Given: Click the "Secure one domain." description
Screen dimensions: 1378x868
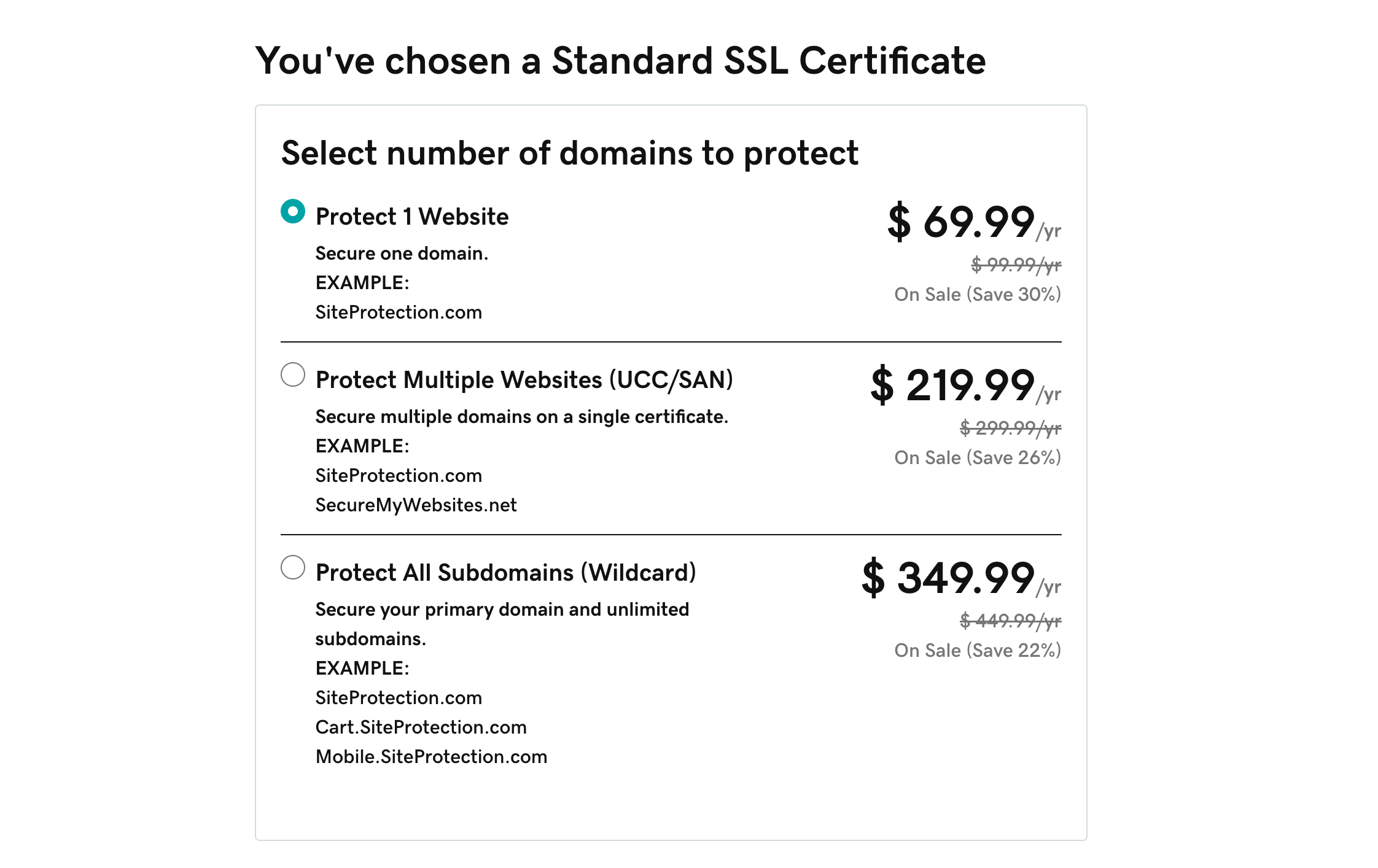Looking at the screenshot, I should tap(402, 254).
